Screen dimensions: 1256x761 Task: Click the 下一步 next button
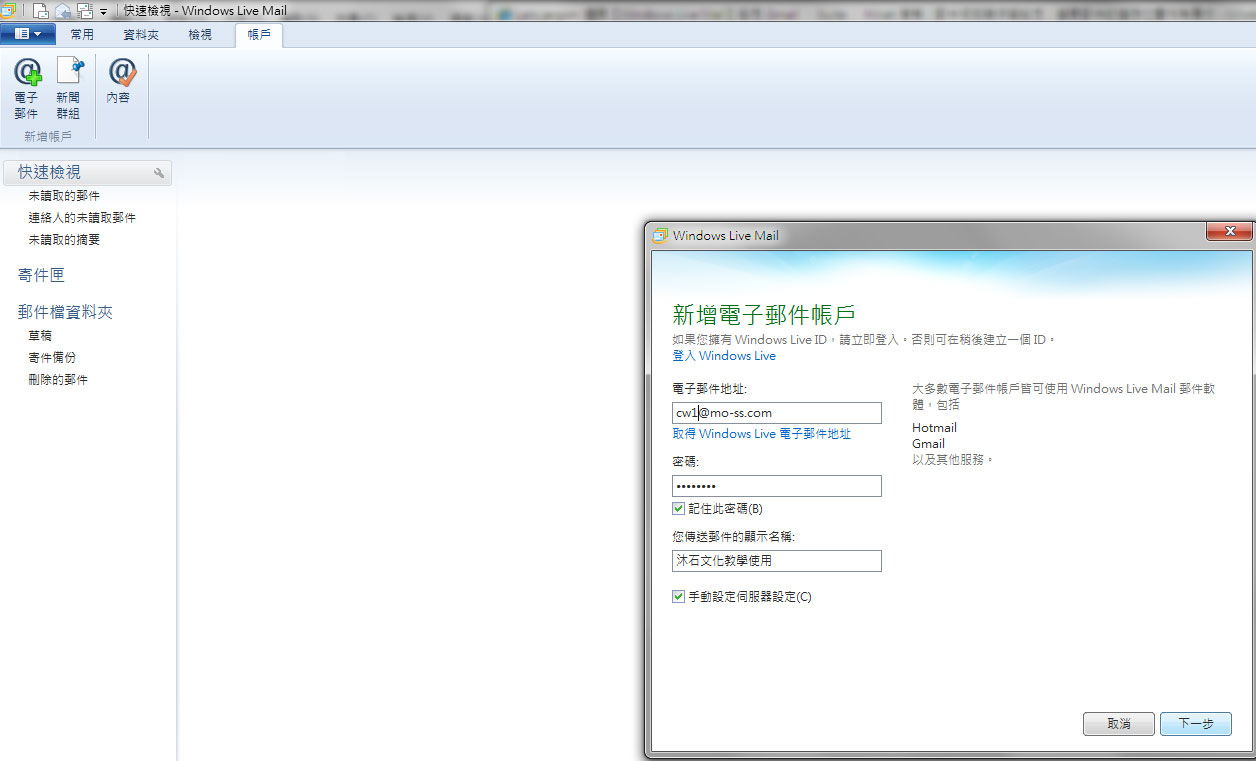click(x=1196, y=724)
